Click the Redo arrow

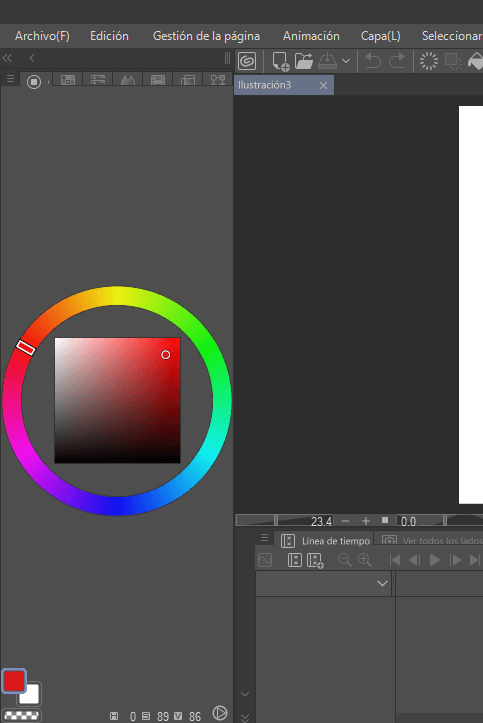[397, 61]
